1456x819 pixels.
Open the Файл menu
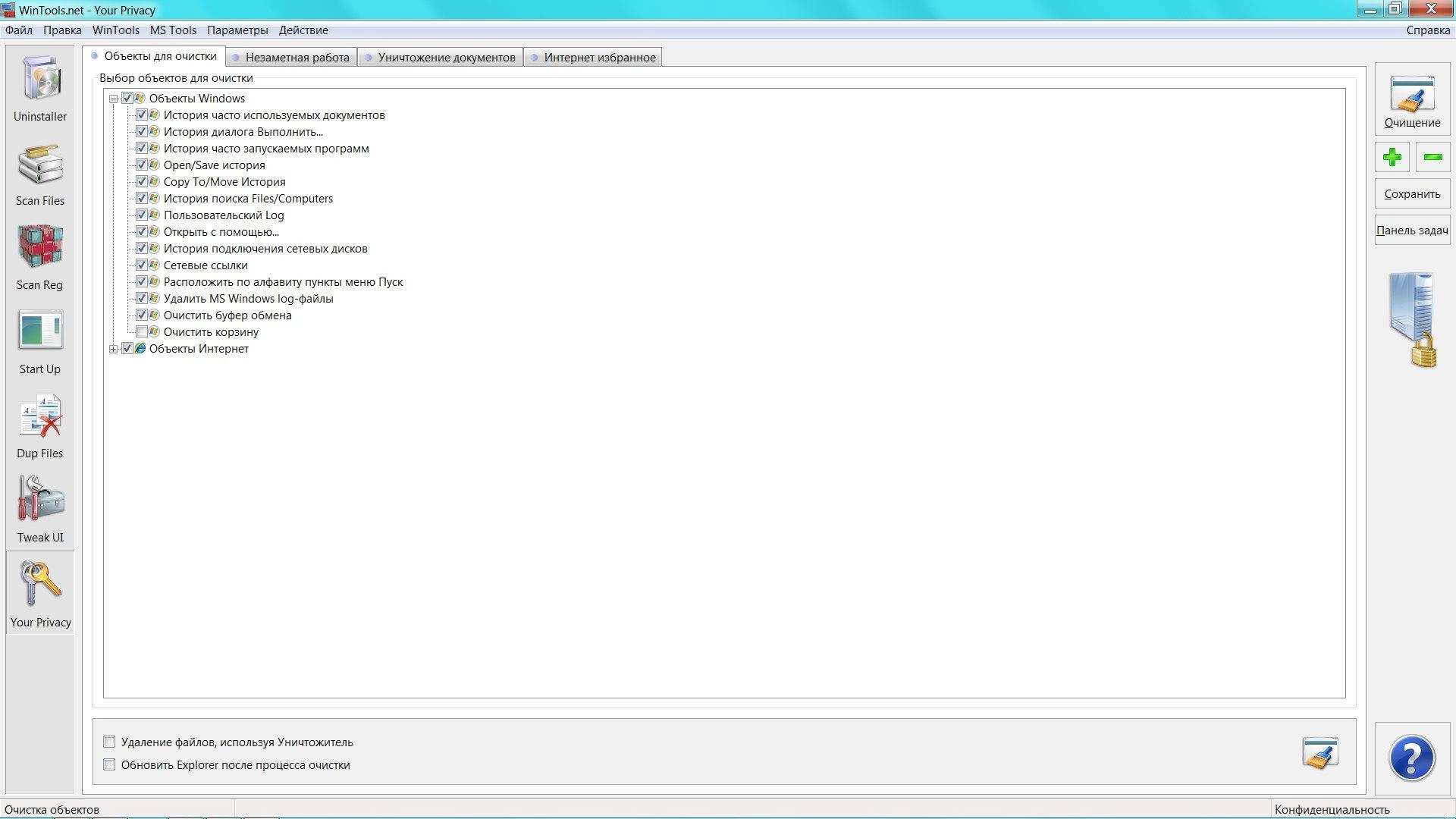point(19,30)
